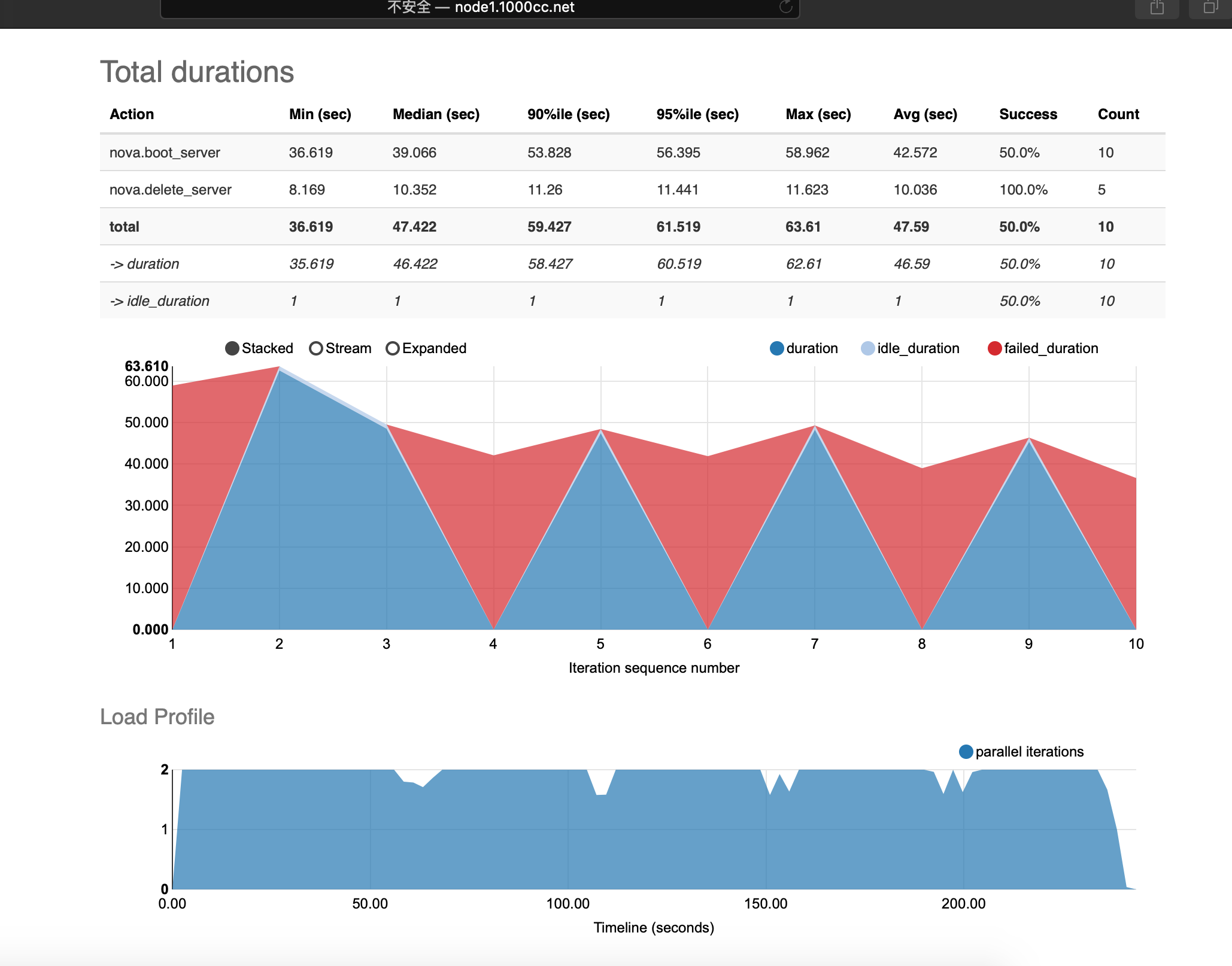Select the Expanded chart mode
This screenshot has width=1232, height=966.
click(x=393, y=348)
